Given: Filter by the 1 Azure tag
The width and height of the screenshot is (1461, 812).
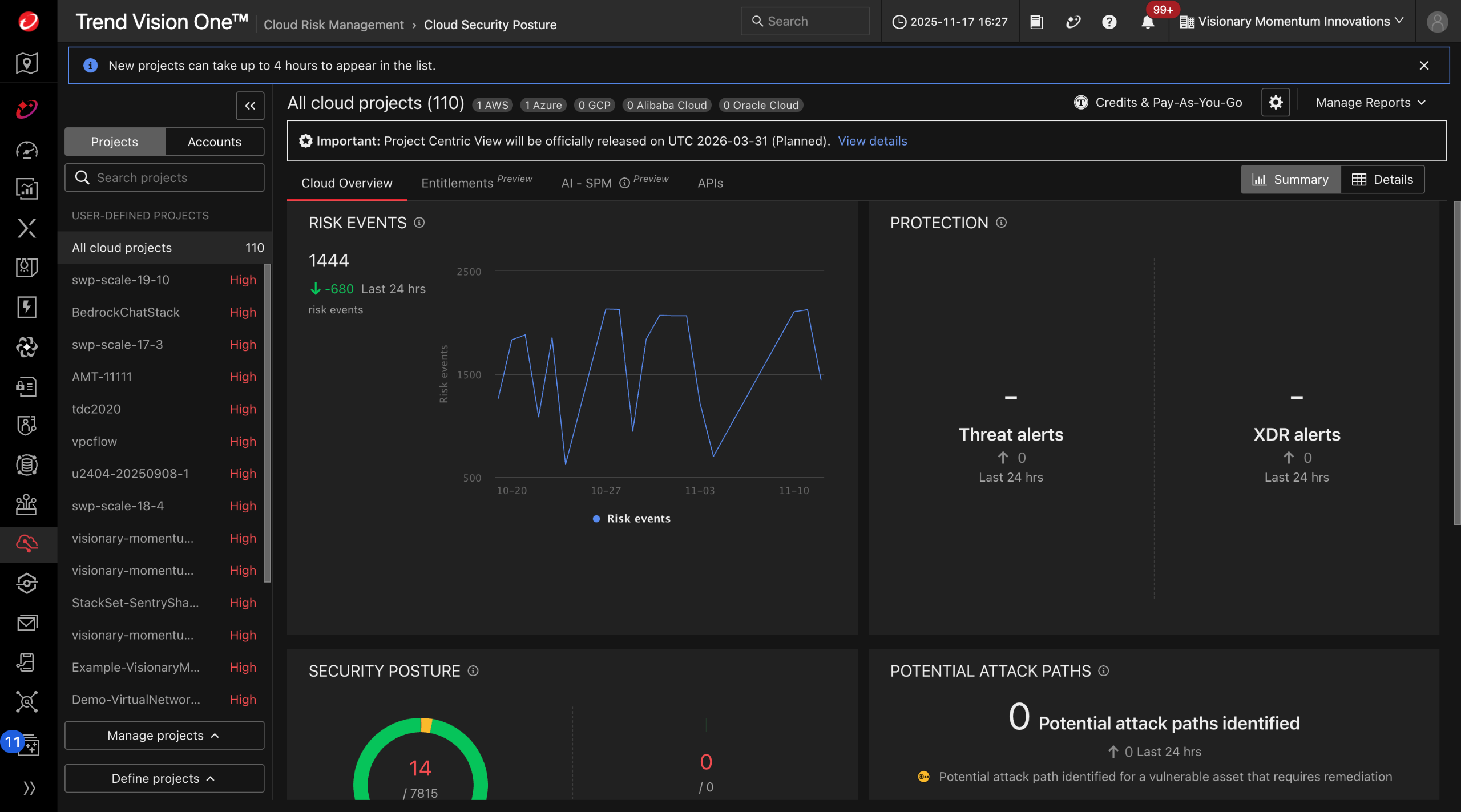Looking at the screenshot, I should 543,105.
